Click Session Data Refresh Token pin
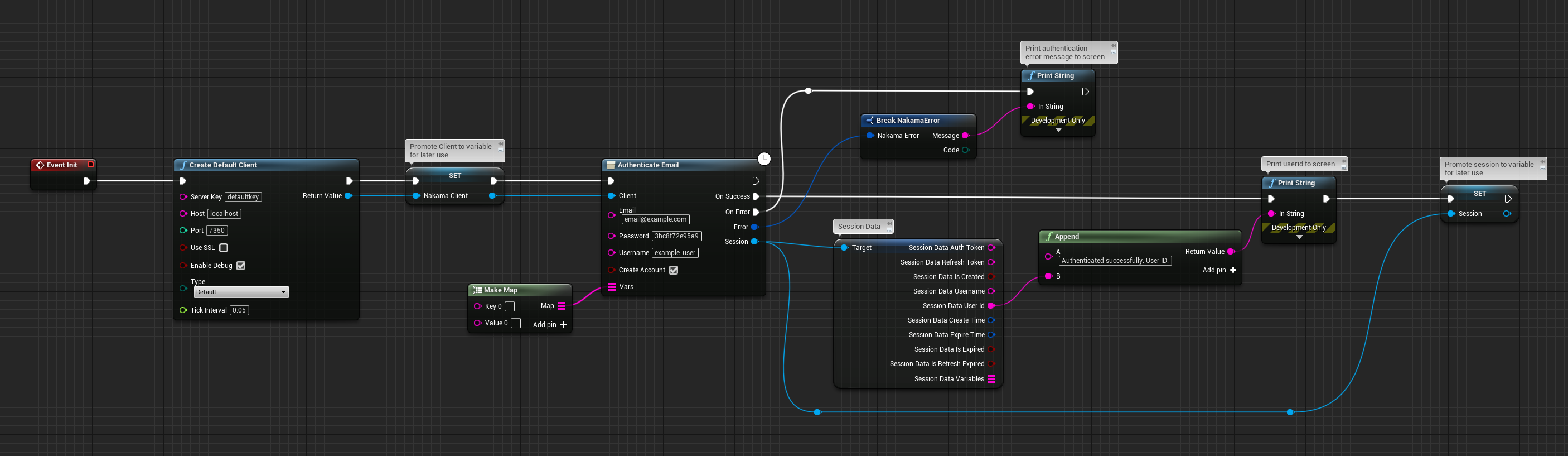 [x=991, y=262]
